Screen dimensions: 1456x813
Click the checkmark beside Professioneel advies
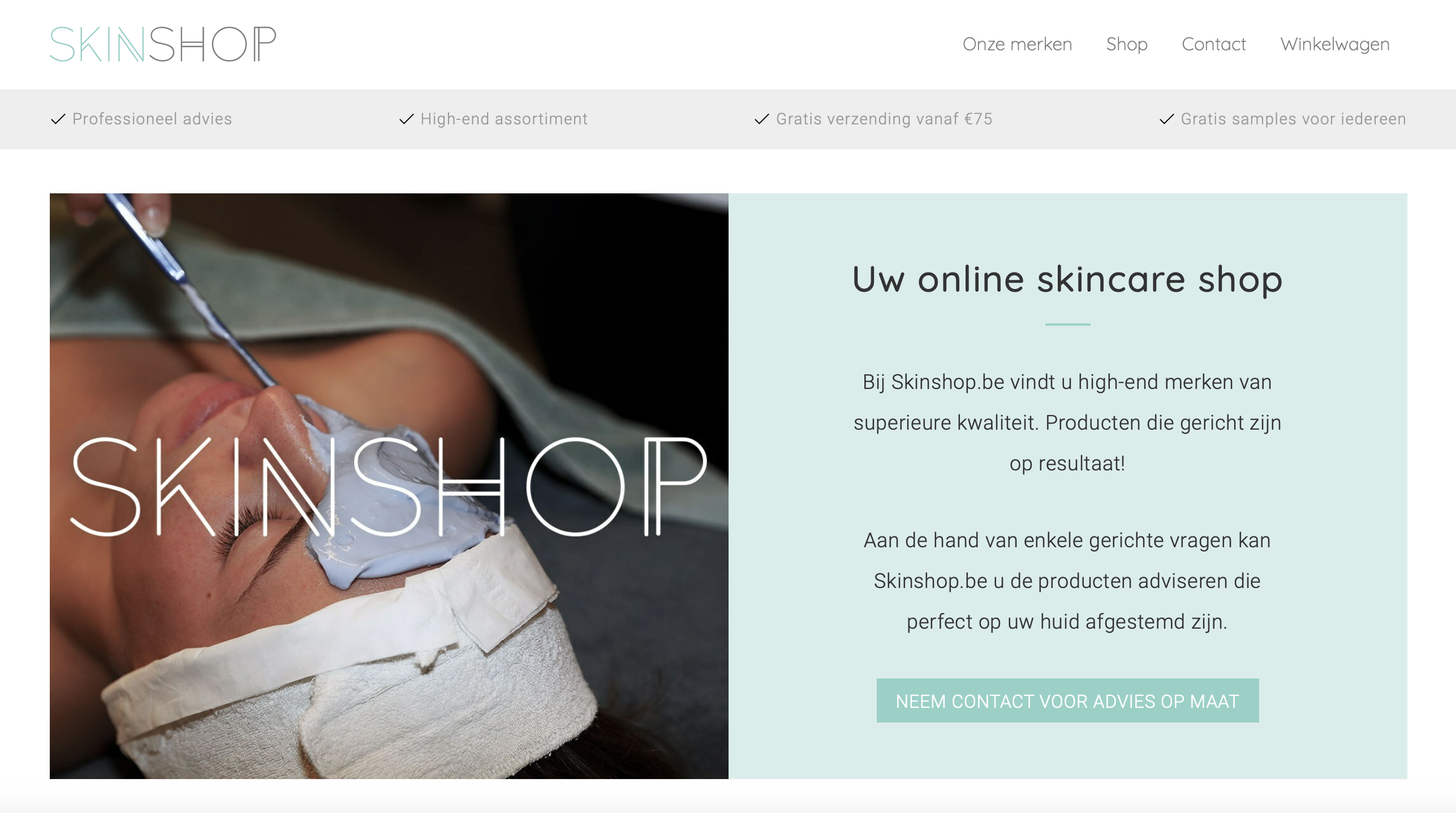(58, 119)
